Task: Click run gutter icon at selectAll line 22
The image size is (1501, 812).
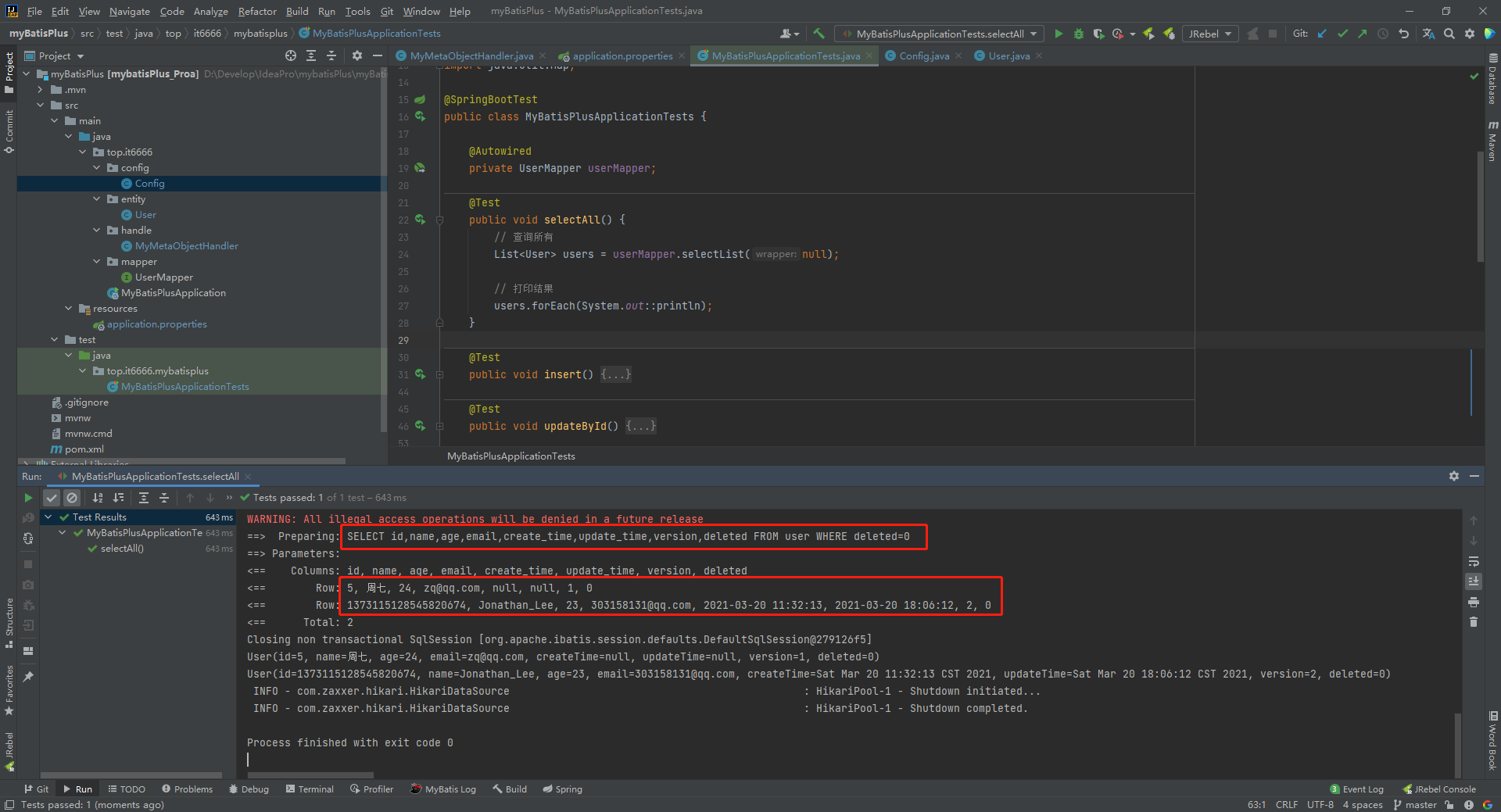Action: tap(421, 220)
